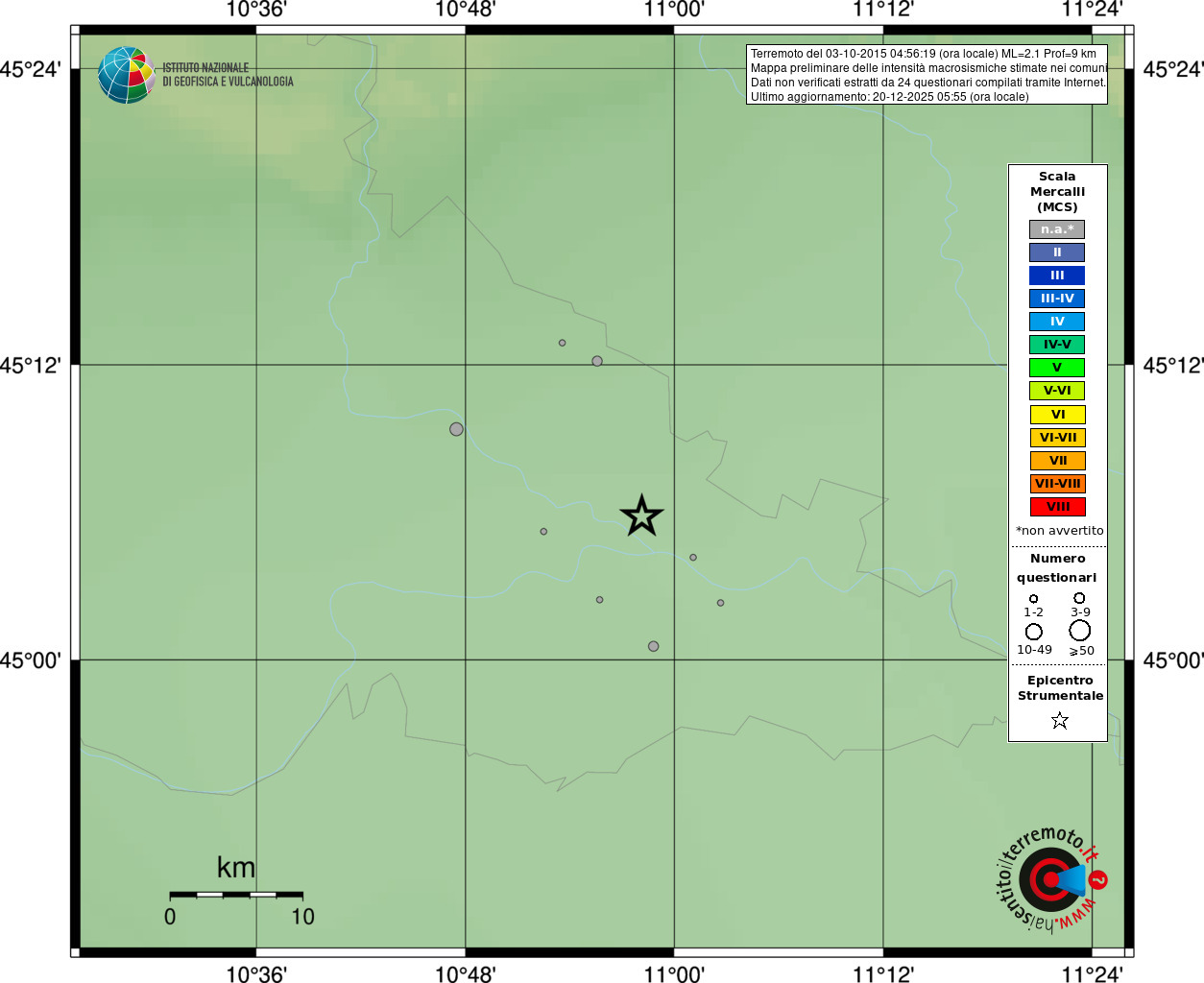Image resolution: width=1204 pixels, height=983 pixels.
Task: Select the gray n.a.* legend swatch
Action: (1057, 229)
